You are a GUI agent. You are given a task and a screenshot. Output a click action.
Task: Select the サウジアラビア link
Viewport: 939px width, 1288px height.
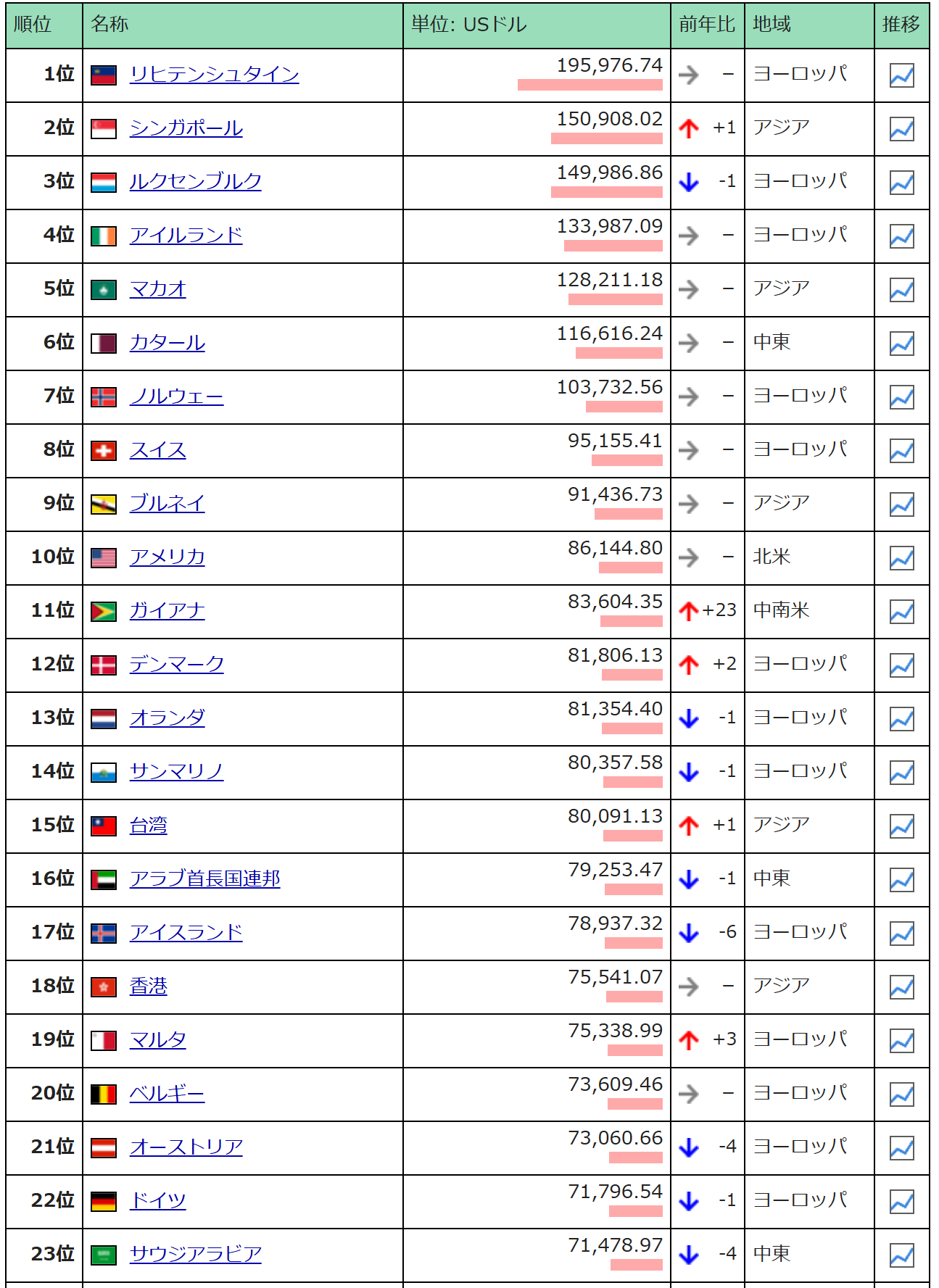[x=195, y=1255]
